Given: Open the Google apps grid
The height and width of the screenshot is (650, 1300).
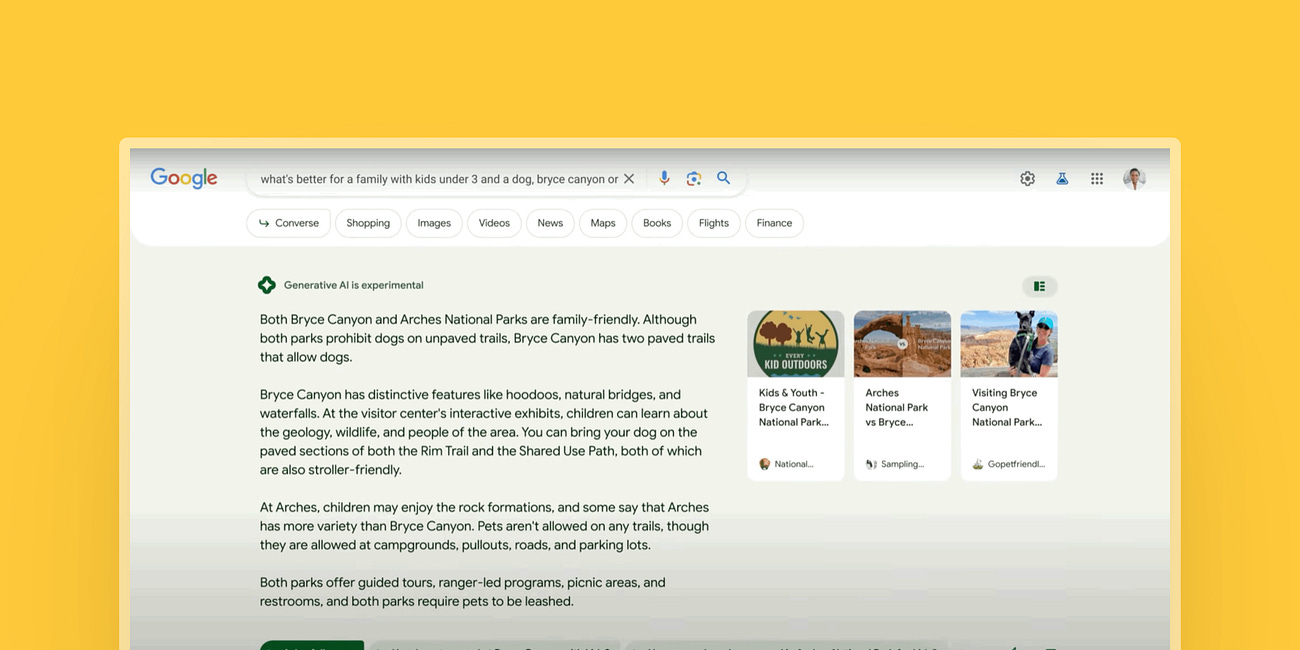Looking at the screenshot, I should pos(1097,178).
